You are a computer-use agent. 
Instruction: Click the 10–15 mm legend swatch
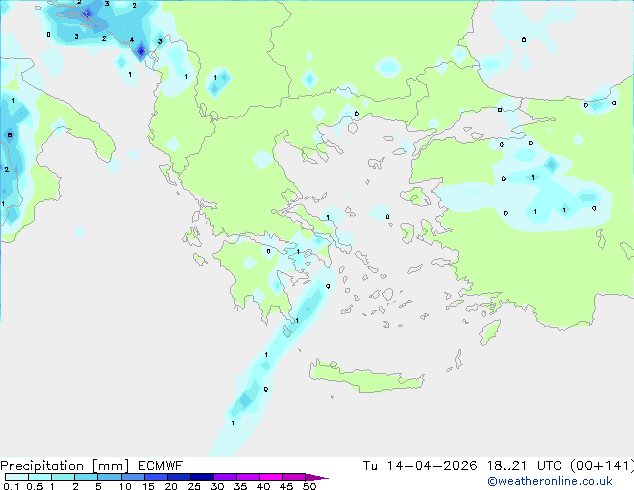point(133,477)
